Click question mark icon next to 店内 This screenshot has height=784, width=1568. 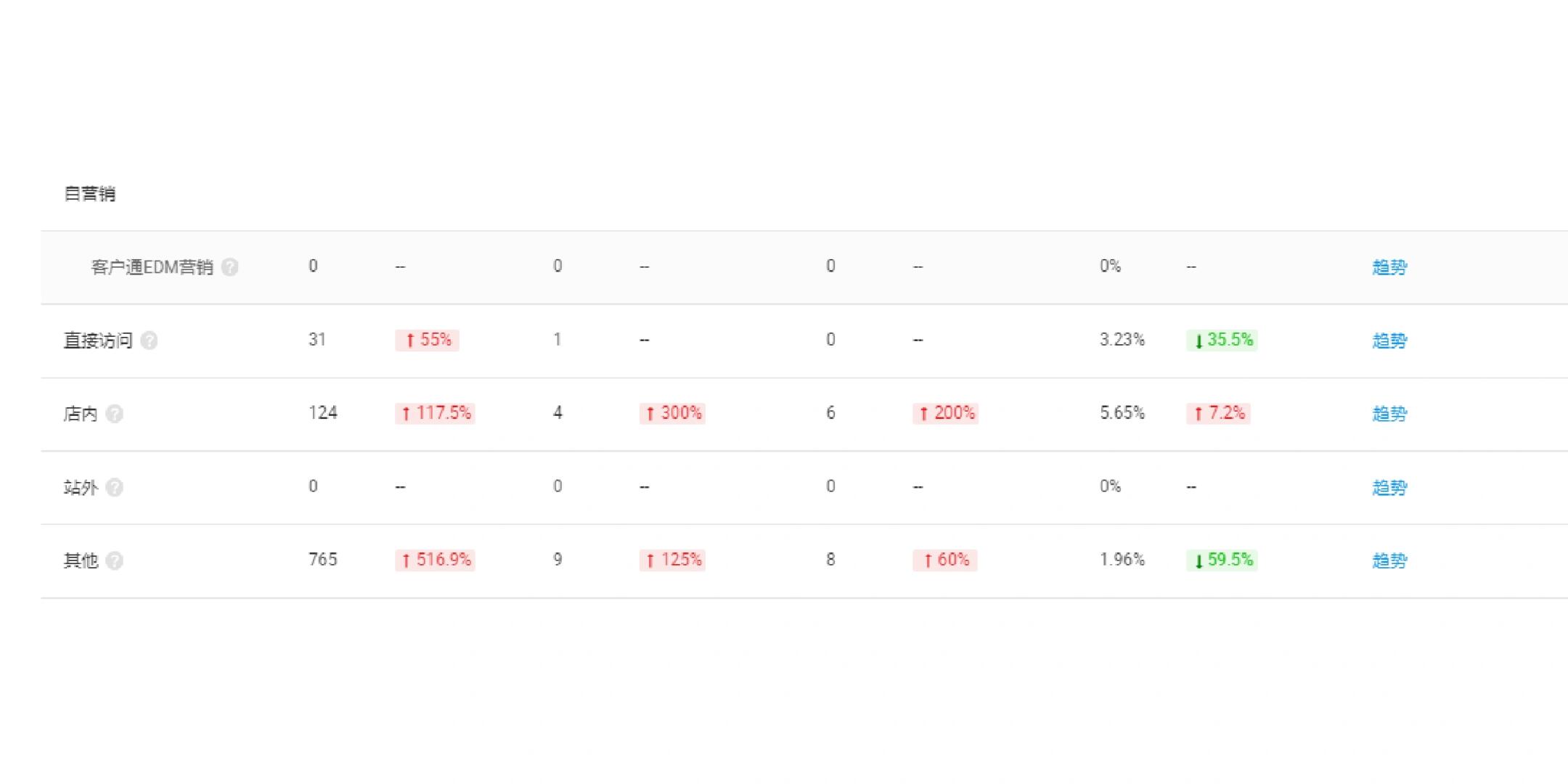[x=114, y=414]
